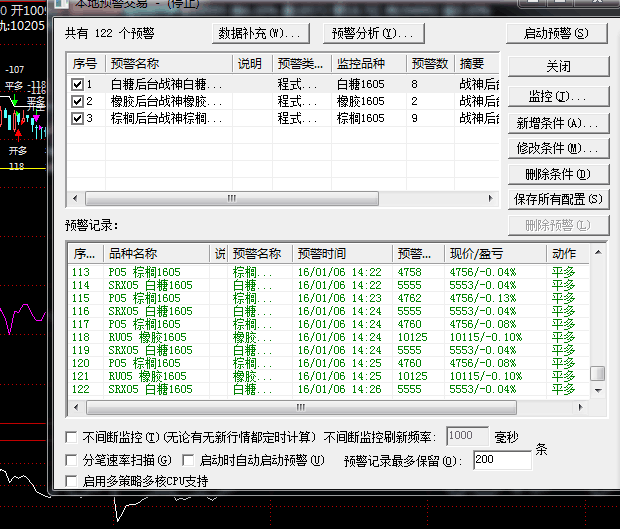620x529 pixels.
Task: Click 修改条件 to edit the condition
Action: coord(557,149)
